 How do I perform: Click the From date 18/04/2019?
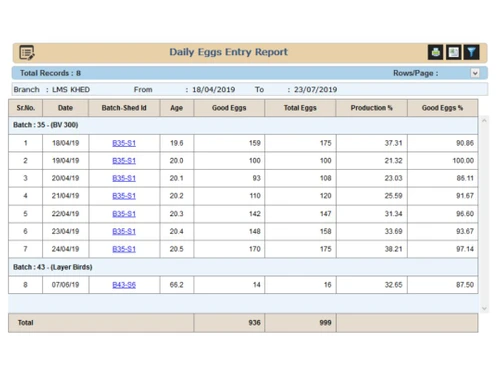(214, 90)
